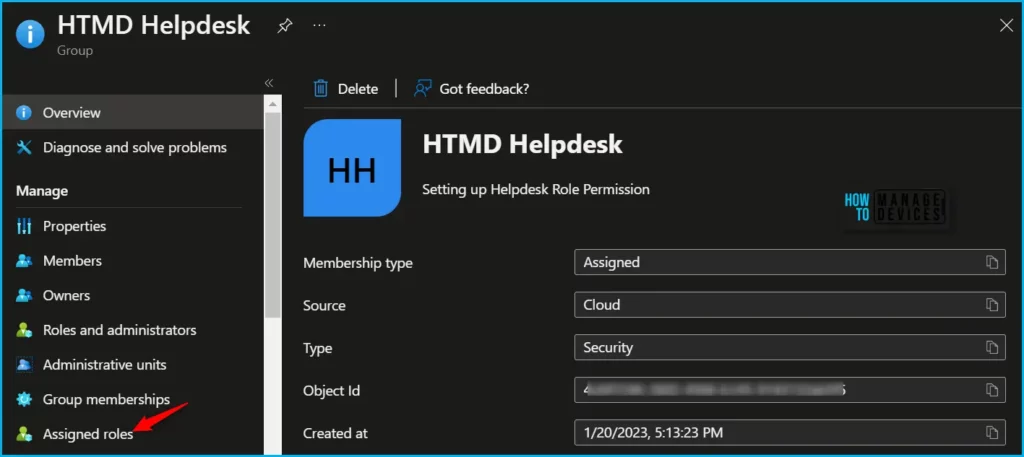
Task: Click the Owners people icon
Action: point(24,295)
